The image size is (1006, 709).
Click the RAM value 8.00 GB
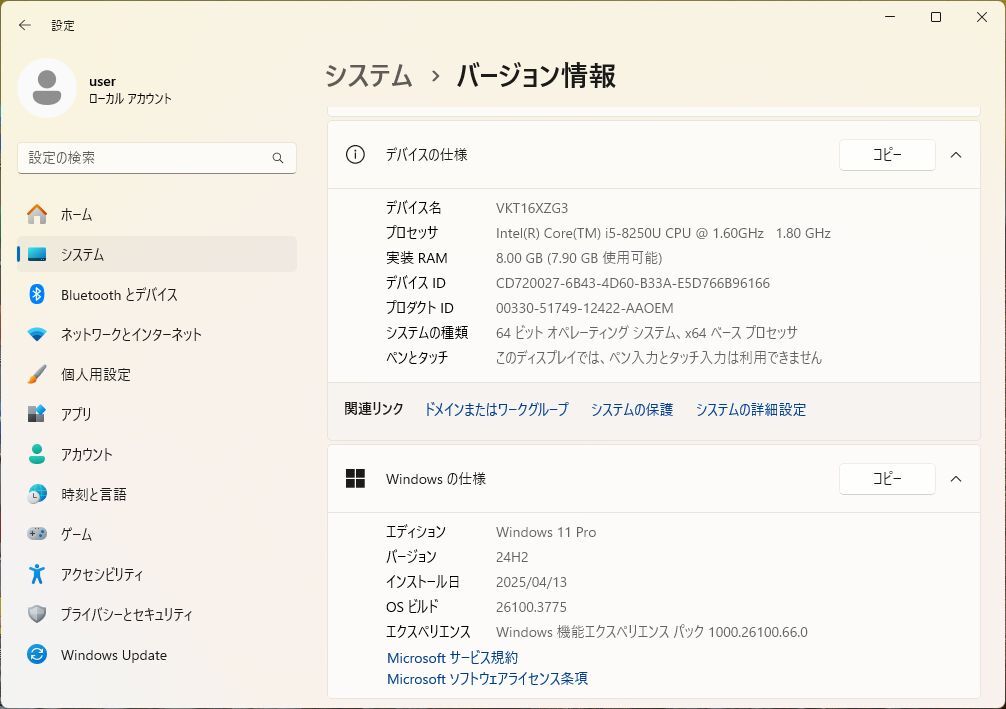579,258
